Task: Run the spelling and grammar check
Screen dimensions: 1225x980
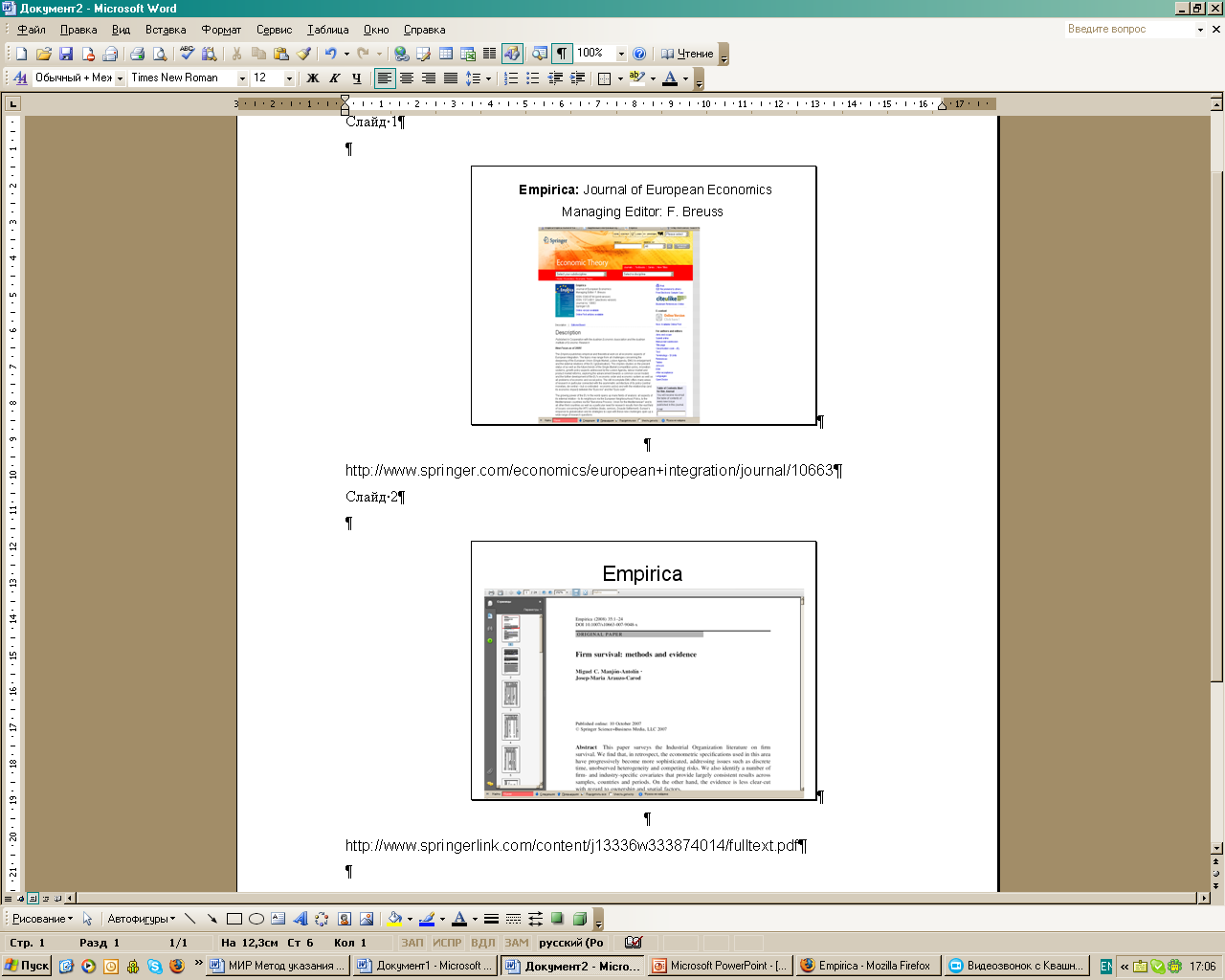Action: (x=187, y=54)
